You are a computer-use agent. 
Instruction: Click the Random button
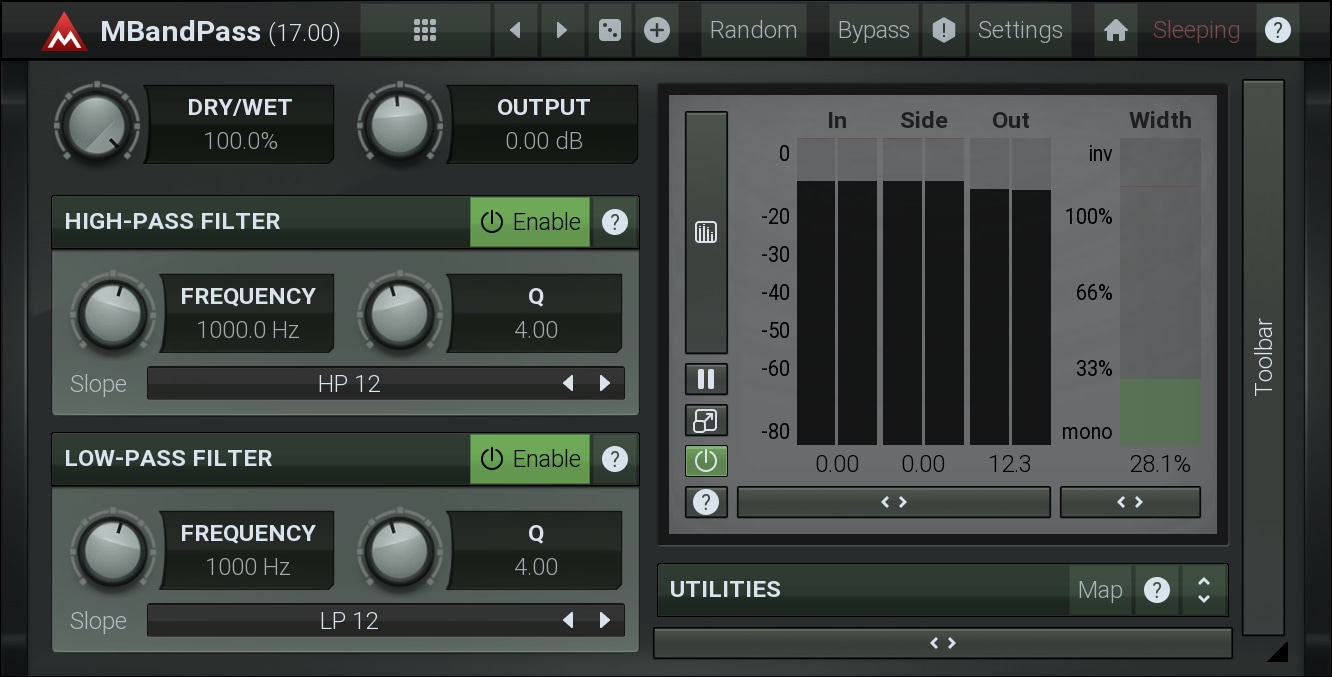(753, 30)
